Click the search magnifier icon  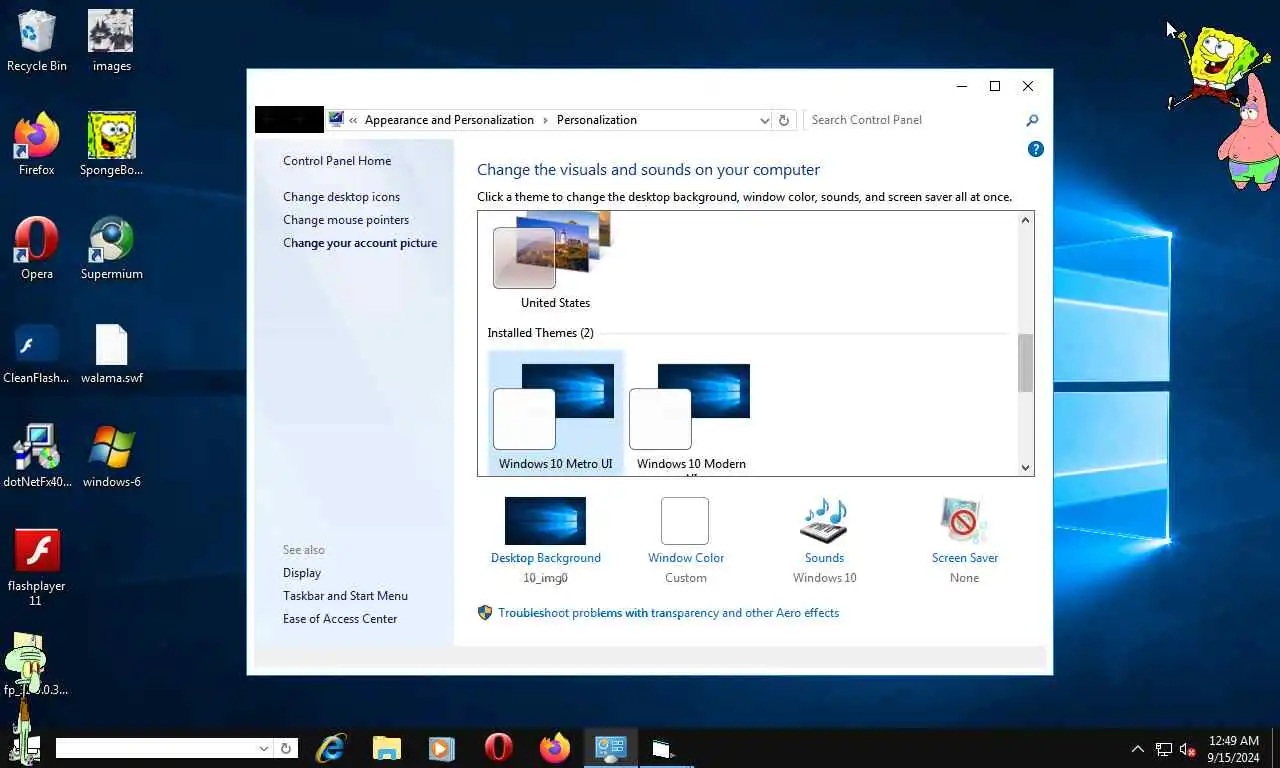point(1032,120)
